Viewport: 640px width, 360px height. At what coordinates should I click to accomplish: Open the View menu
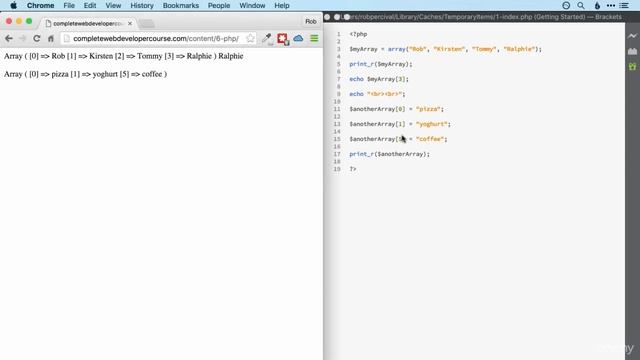113,5
